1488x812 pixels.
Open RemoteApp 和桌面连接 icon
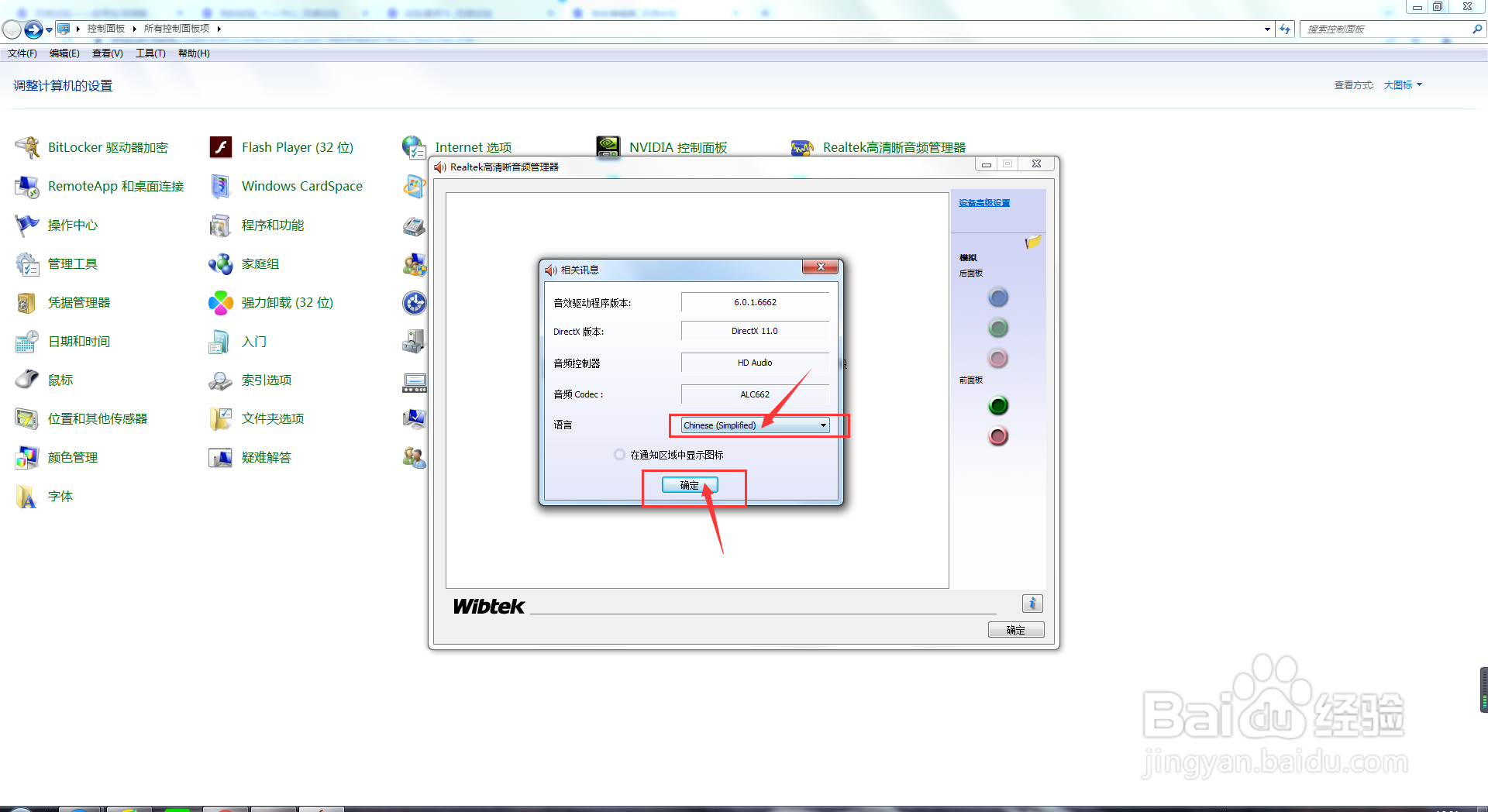(x=27, y=186)
